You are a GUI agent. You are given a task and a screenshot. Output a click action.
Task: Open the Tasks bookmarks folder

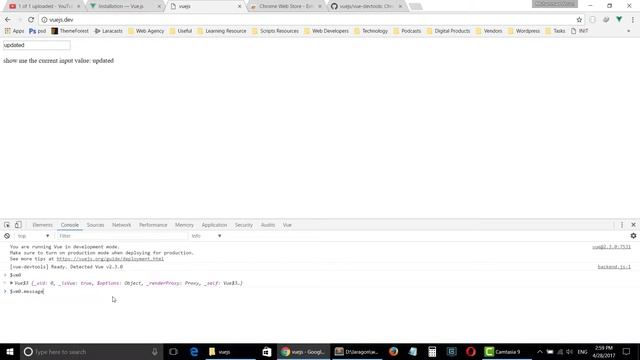click(x=555, y=31)
